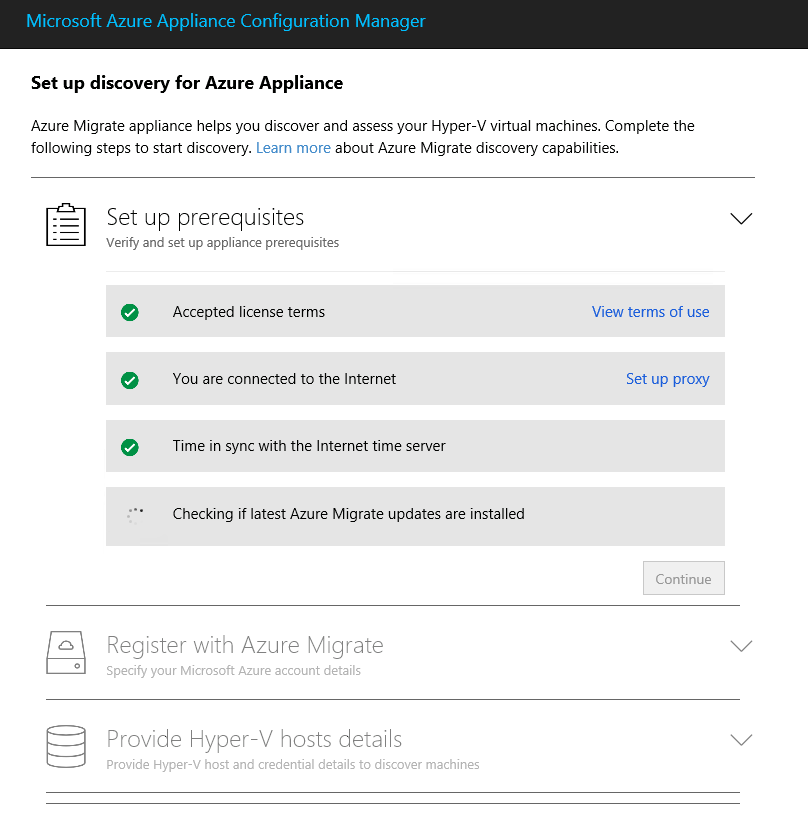This screenshot has height=827, width=808.
Task: Open the View terms of use link
Action: coord(650,312)
